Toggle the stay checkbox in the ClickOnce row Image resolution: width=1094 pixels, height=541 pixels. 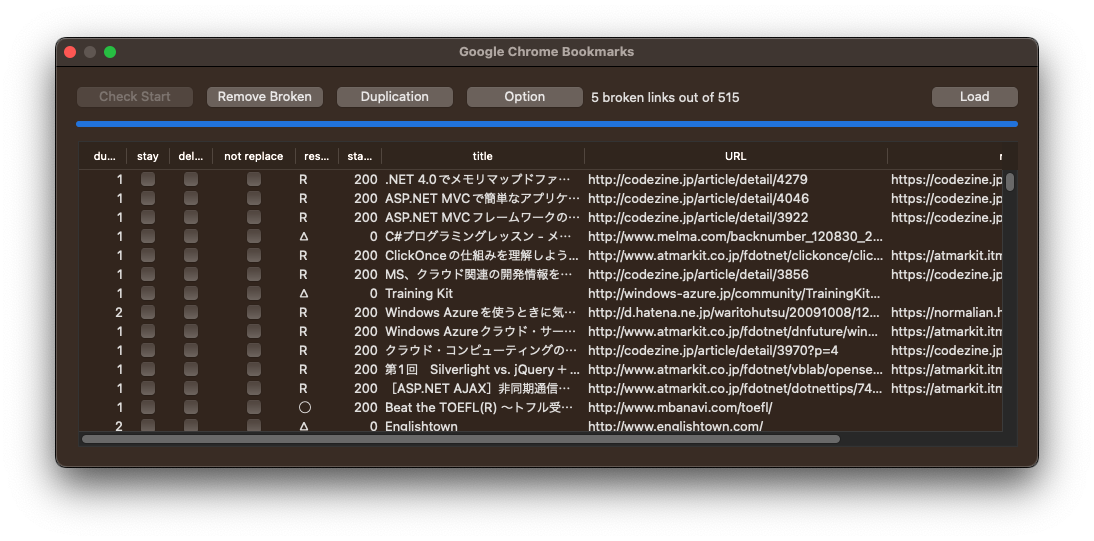(x=148, y=256)
